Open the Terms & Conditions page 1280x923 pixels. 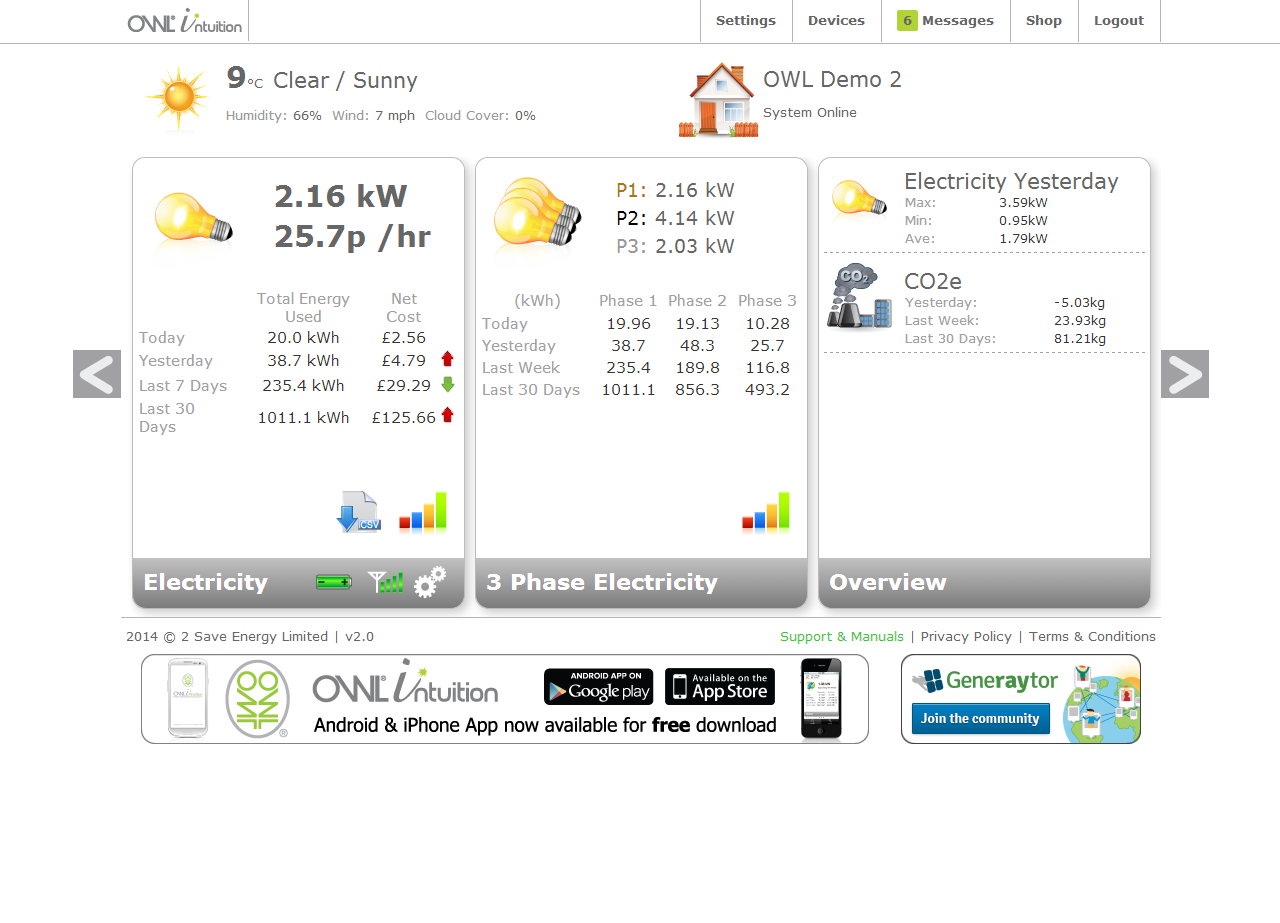coord(1092,636)
